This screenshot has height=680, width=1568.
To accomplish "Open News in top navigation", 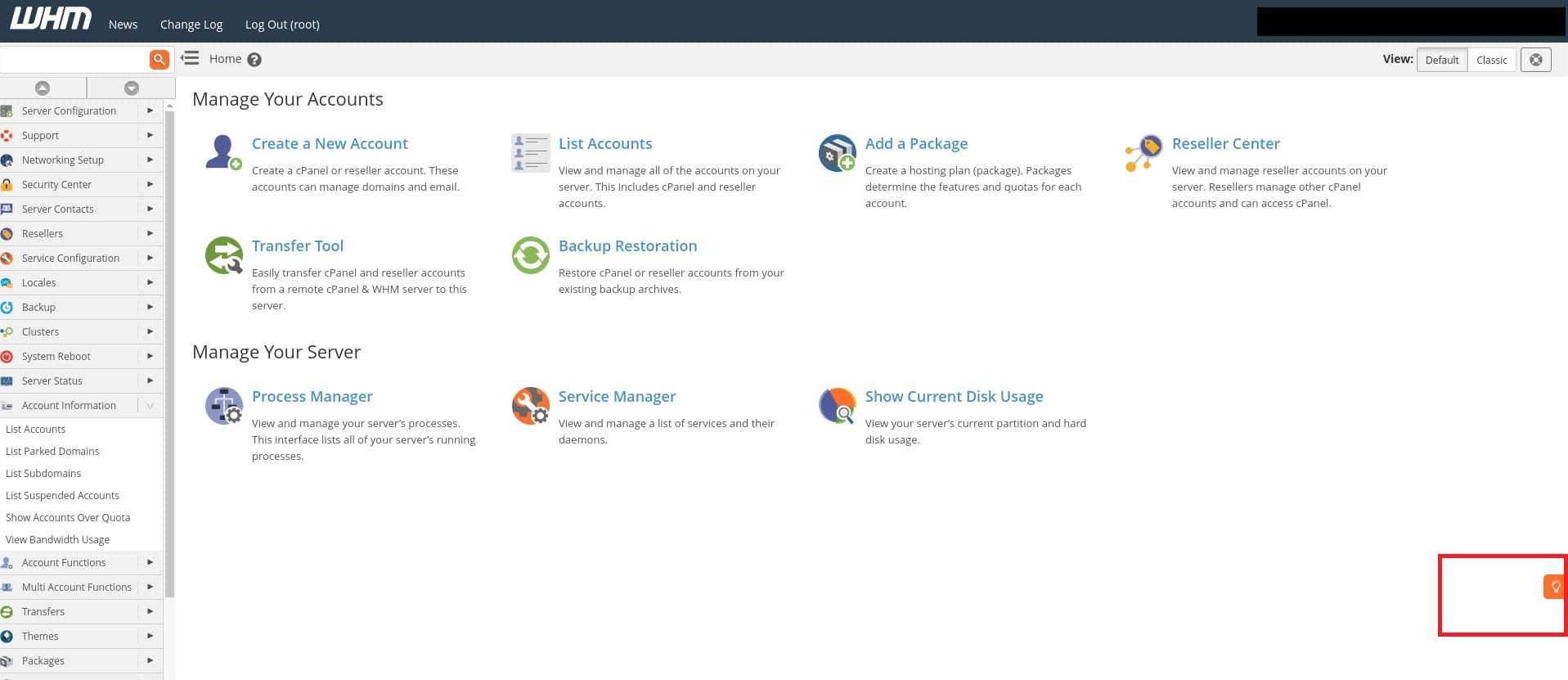I will [x=123, y=25].
